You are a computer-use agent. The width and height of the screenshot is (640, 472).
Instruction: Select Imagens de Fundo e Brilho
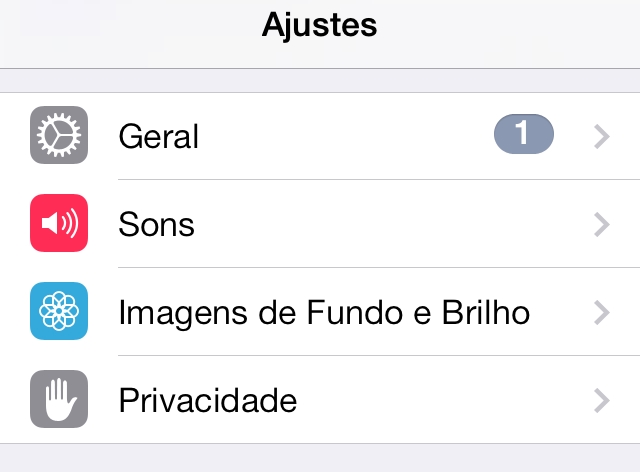[324, 312]
